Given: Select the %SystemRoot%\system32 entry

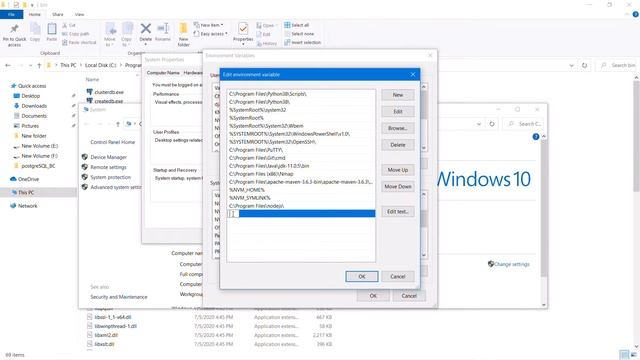Looking at the screenshot, I should (301, 110).
